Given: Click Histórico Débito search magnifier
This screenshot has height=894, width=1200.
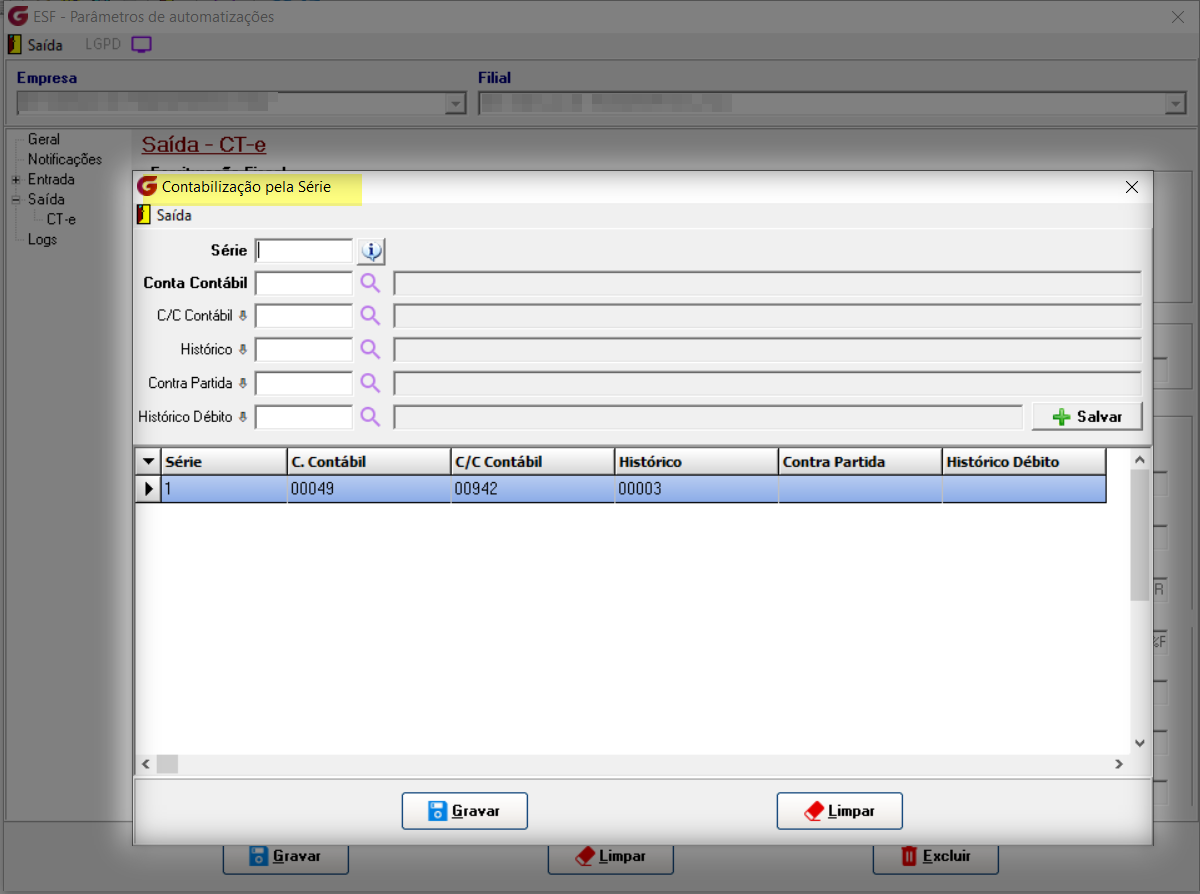Looking at the screenshot, I should [370, 416].
